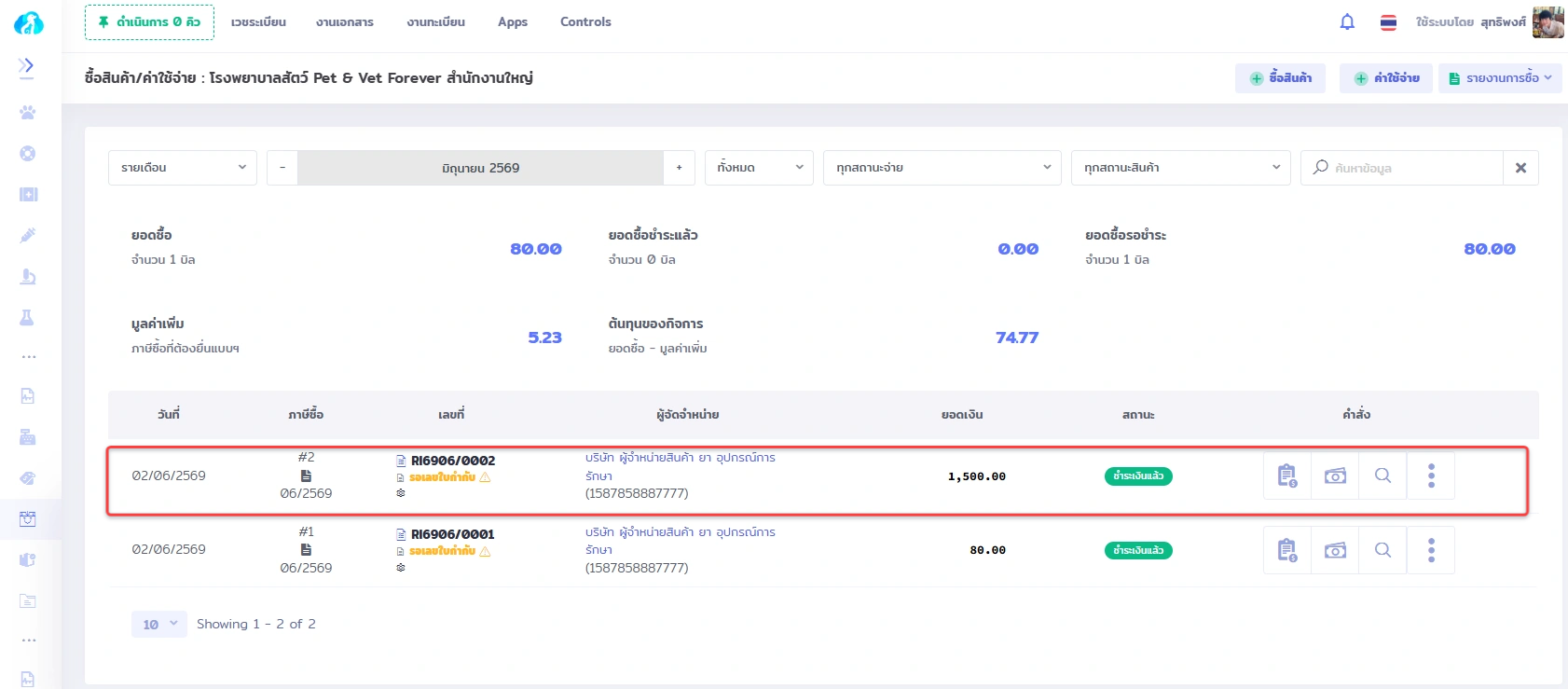Expand the sidebar with the double-chevron icon

pyautogui.click(x=27, y=65)
